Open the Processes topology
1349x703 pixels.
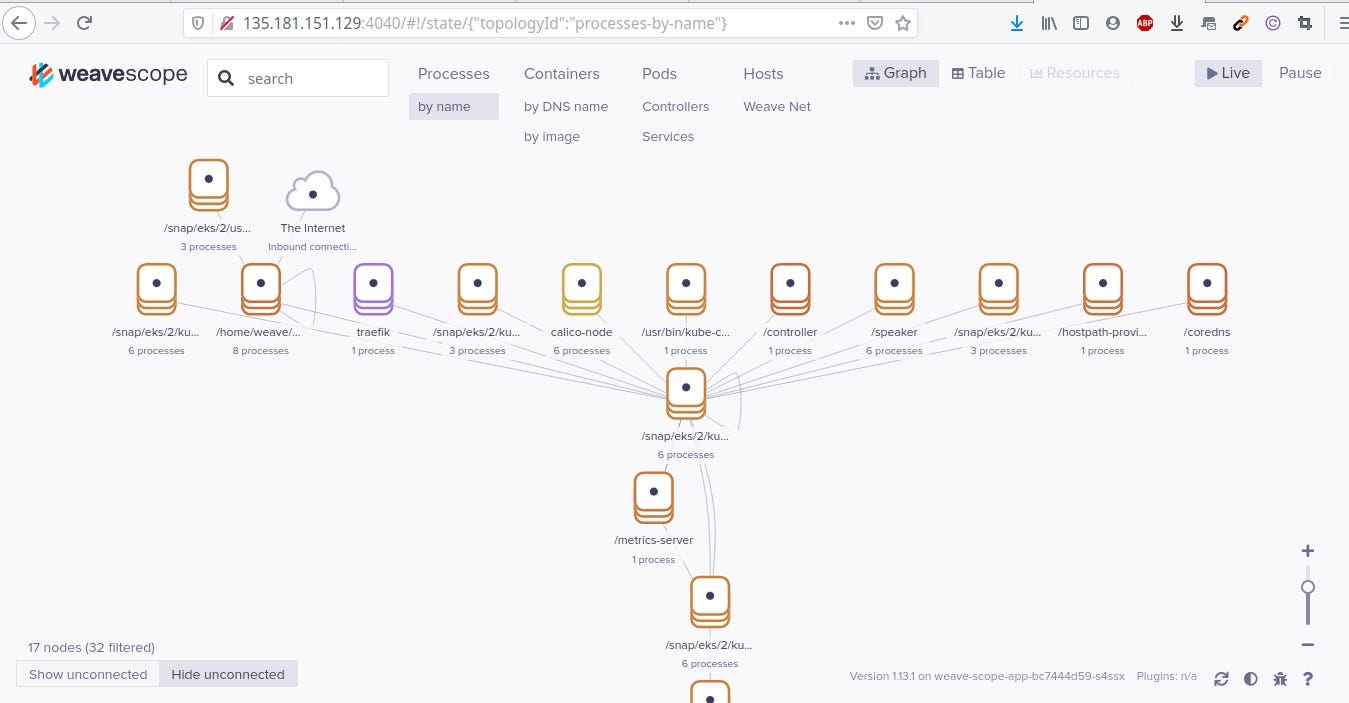454,74
